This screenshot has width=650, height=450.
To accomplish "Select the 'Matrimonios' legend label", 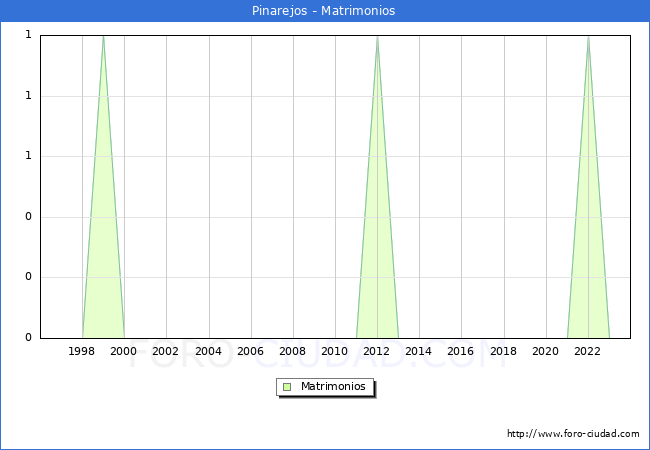I will coord(333,386).
